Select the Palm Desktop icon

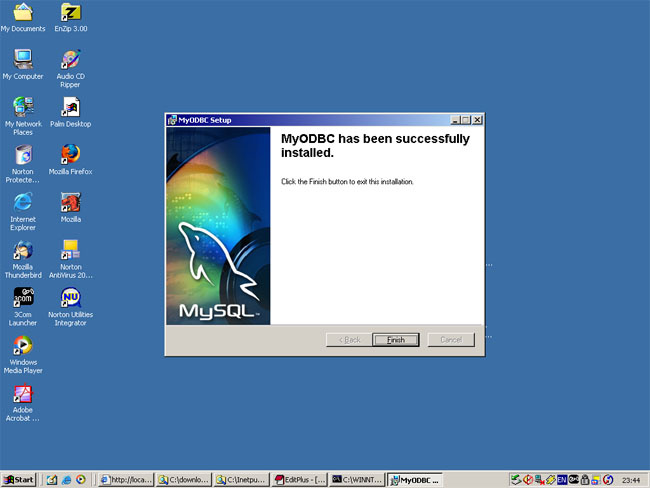(71, 107)
